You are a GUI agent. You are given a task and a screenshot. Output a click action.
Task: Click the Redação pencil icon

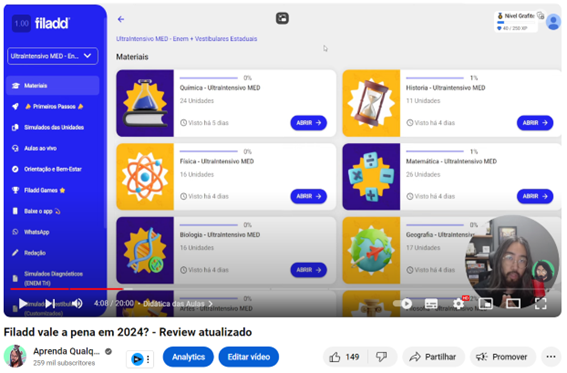pyautogui.click(x=15, y=253)
